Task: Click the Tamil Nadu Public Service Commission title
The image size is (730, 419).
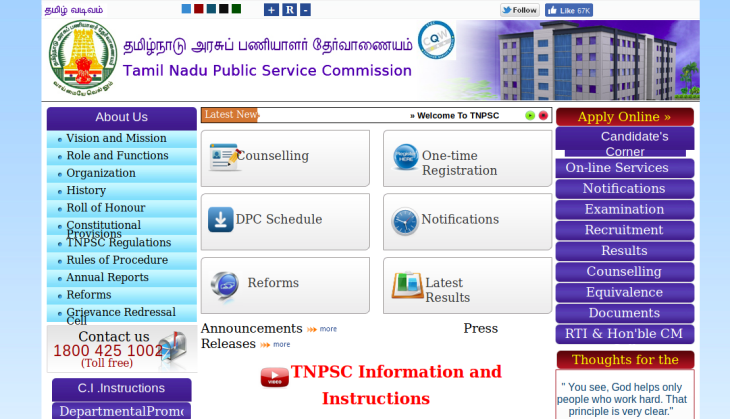Action: (267, 71)
